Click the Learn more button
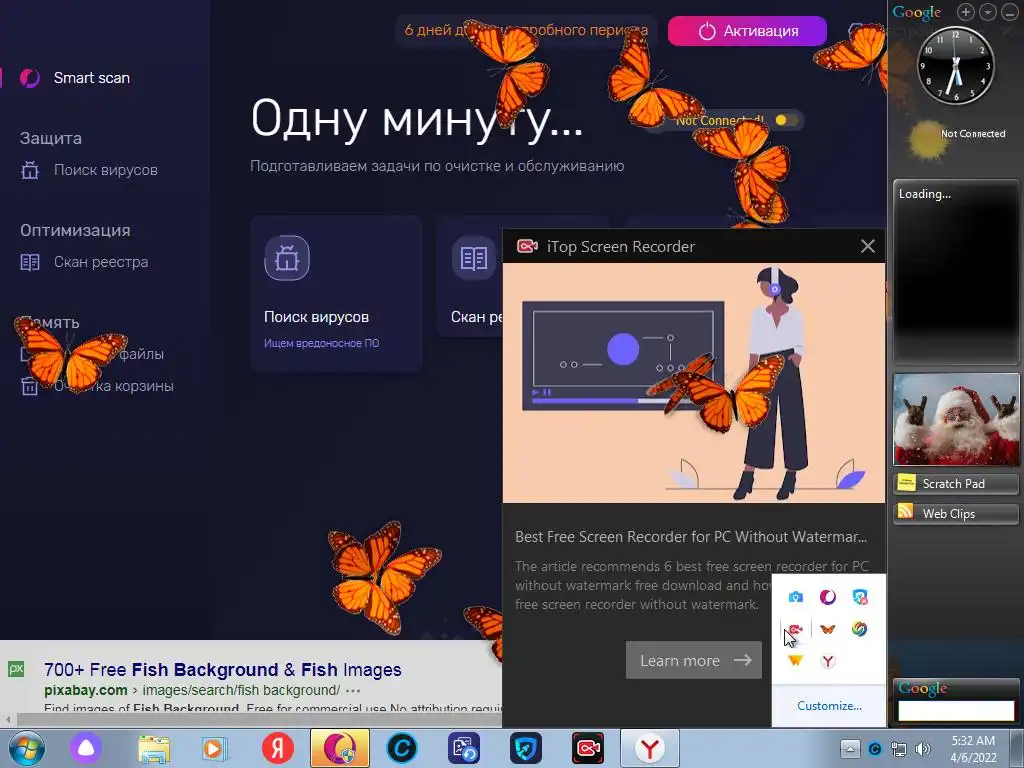The image size is (1024, 768). click(694, 660)
